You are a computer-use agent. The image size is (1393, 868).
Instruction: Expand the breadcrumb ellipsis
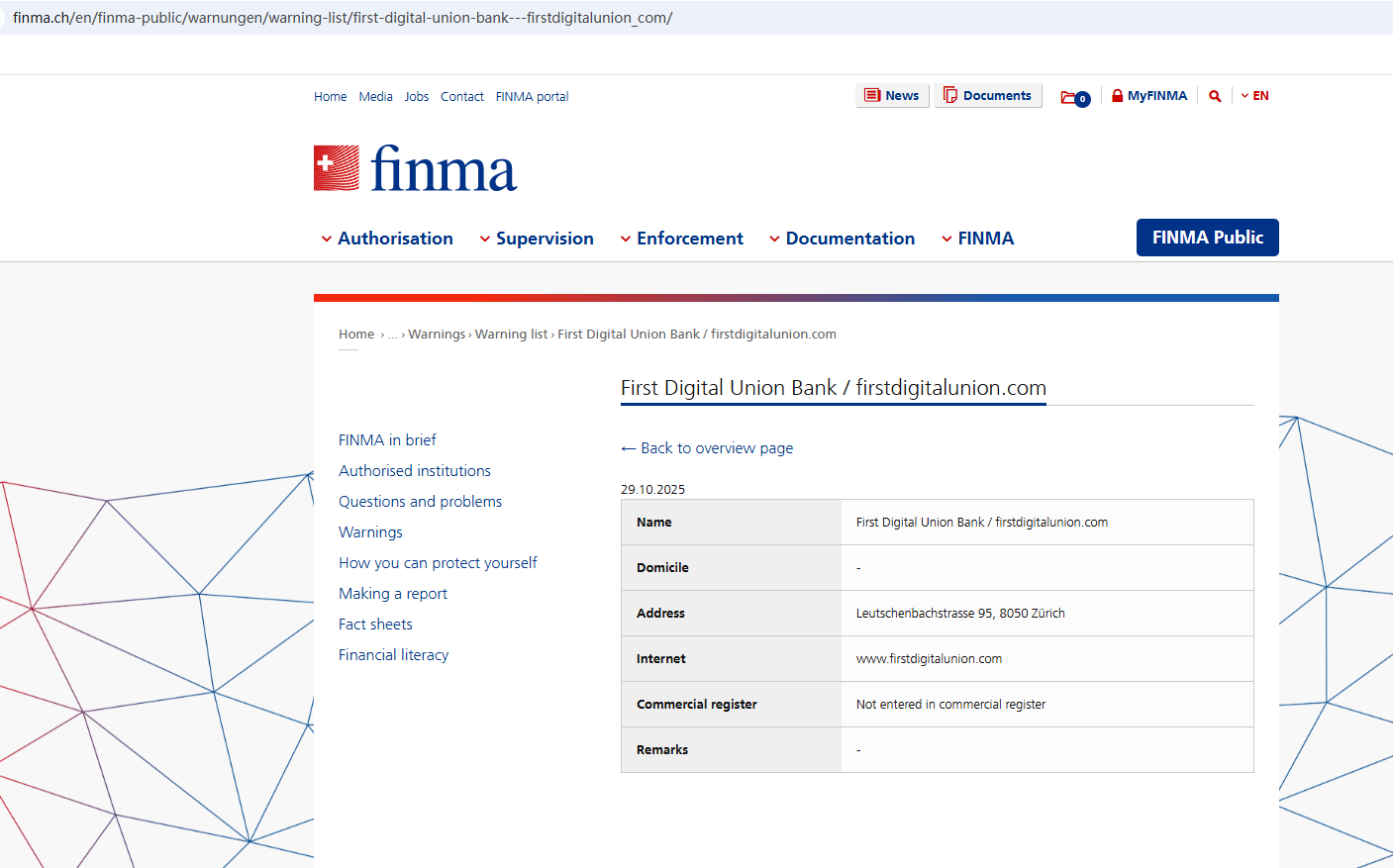pos(393,335)
